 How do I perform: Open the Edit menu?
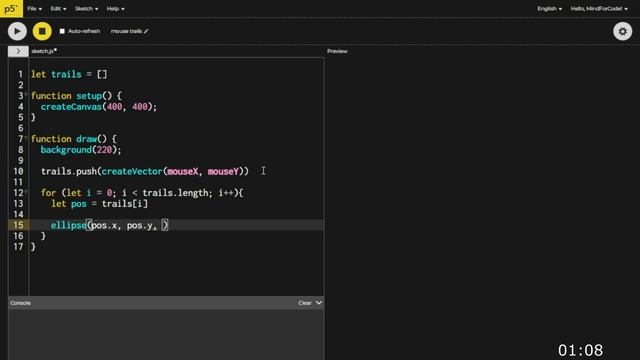[58, 9]
